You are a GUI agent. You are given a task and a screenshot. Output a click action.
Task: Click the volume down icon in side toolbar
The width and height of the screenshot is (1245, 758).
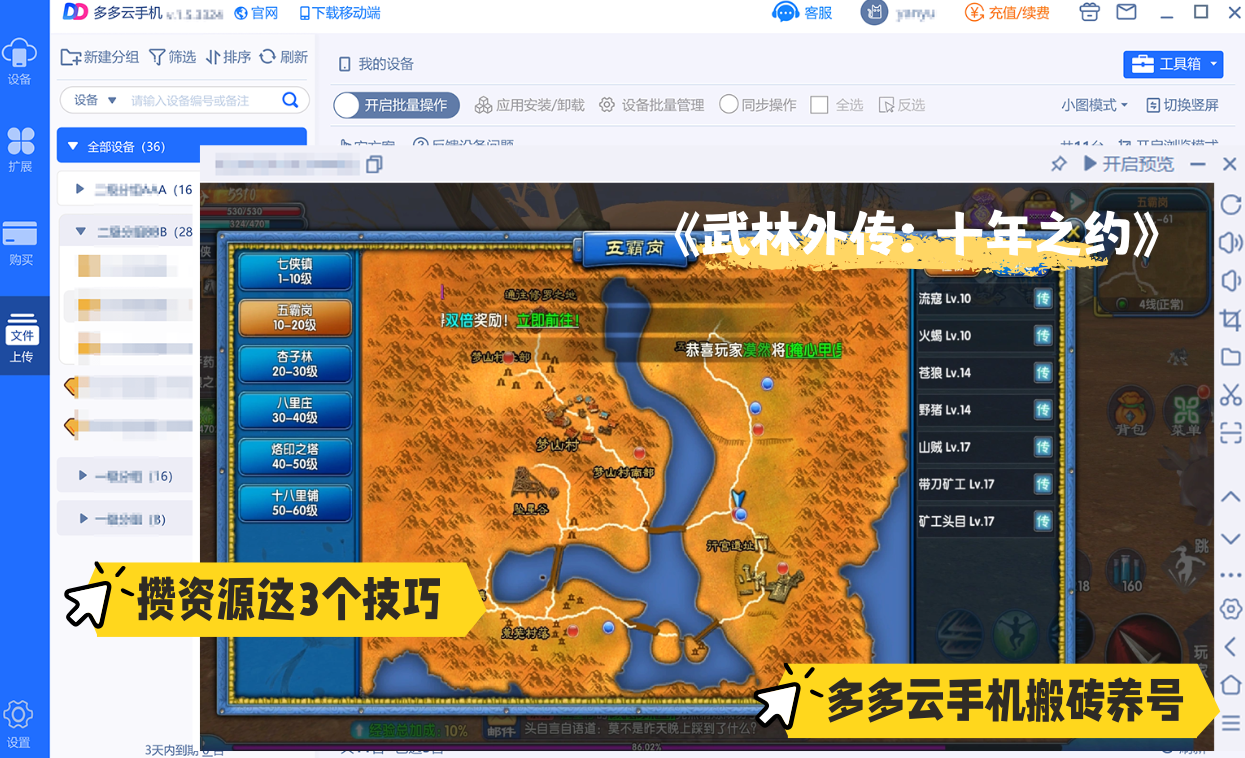(1231, 281)
